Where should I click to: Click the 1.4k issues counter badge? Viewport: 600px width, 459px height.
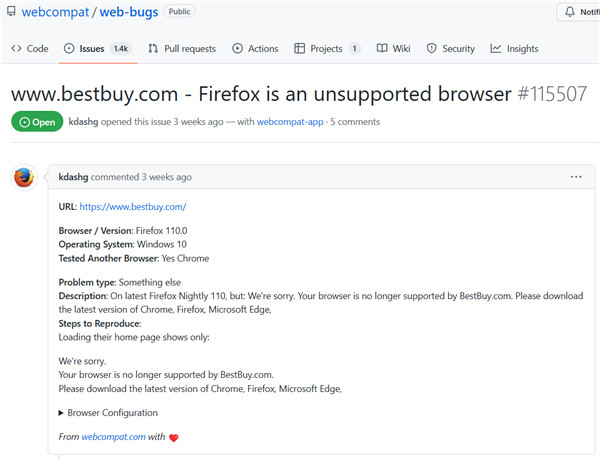[121, 49]
